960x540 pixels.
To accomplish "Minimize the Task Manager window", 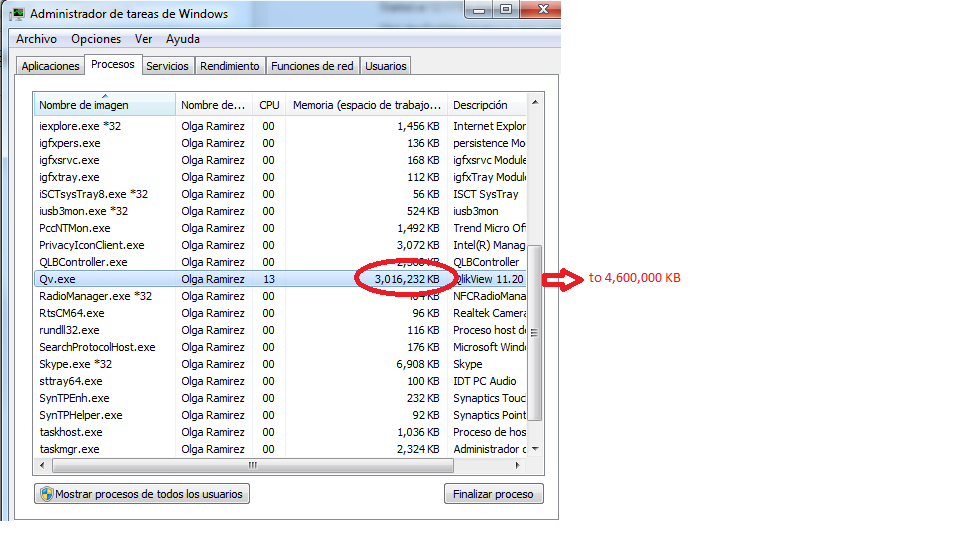I will point(480,9).
